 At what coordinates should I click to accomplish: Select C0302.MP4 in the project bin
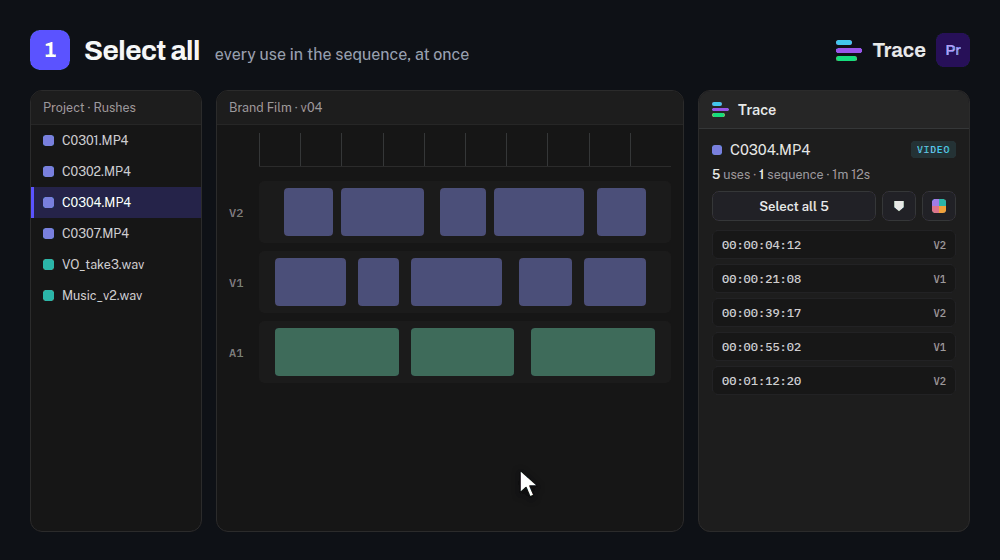[116, 172]
